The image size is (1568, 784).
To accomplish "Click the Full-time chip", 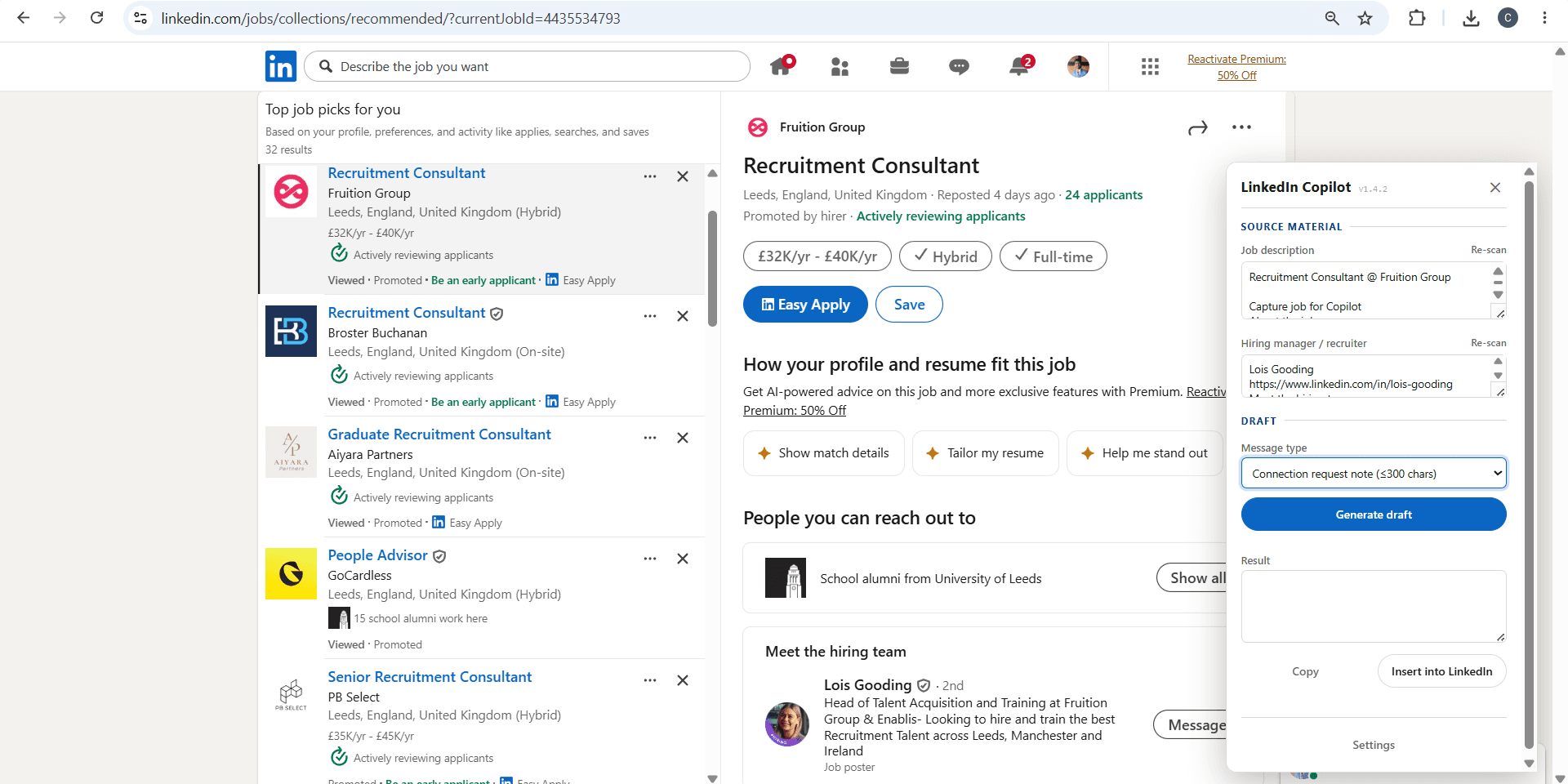I will (1053, 256).
